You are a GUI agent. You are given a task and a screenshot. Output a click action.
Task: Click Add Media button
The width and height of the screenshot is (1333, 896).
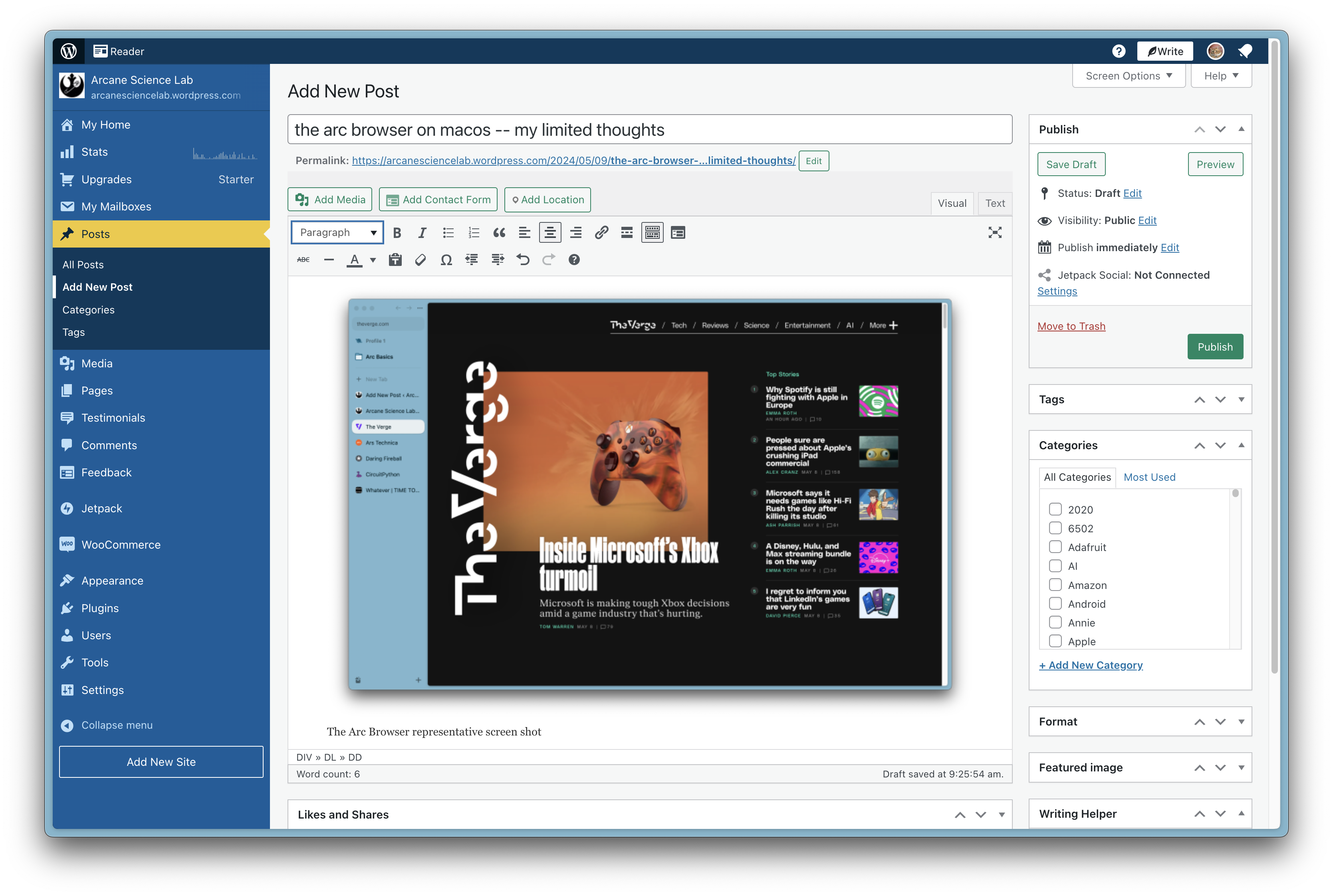[330, 199]
